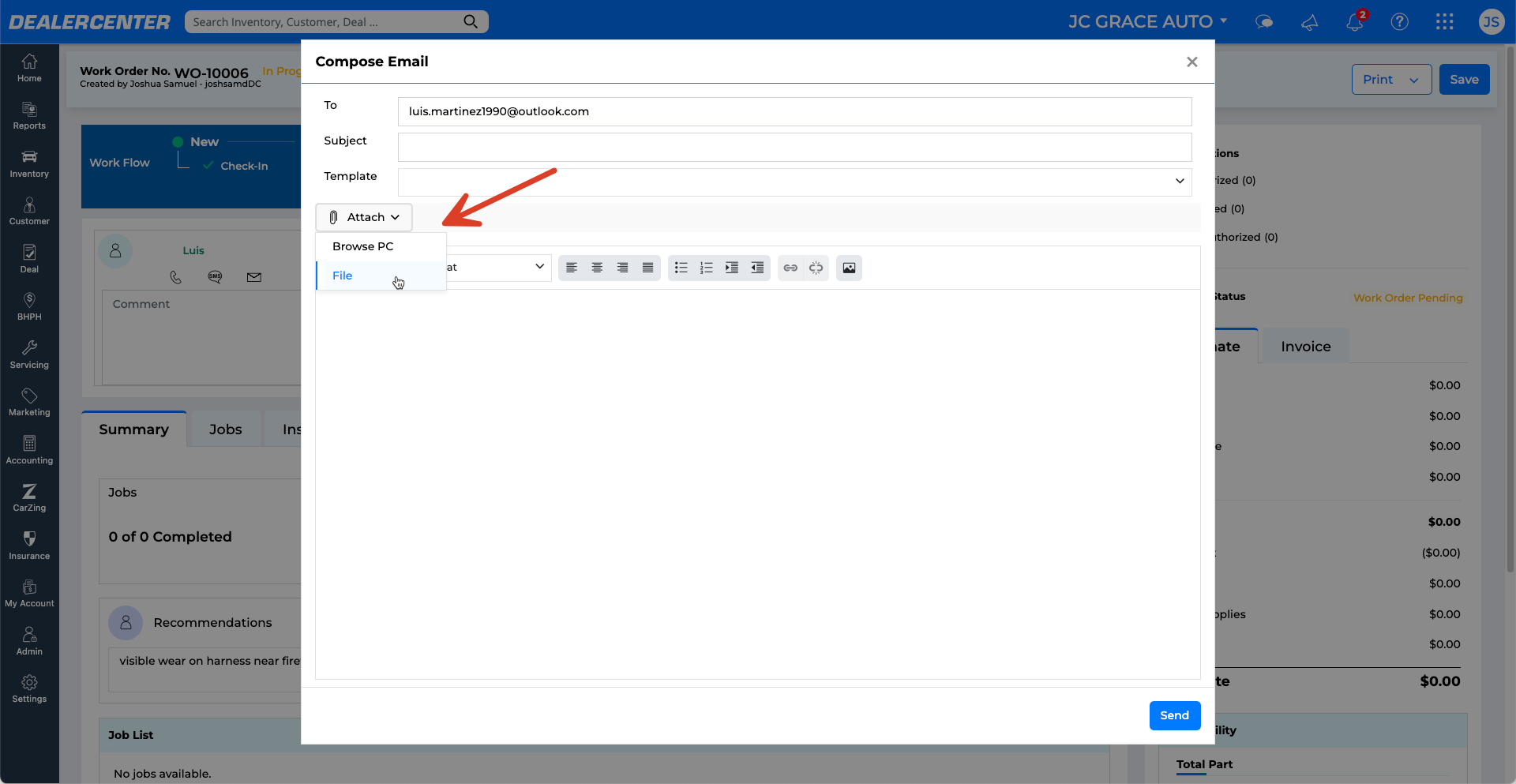
Task: Open My Account in the sidebar
Action: pos(29,593)
